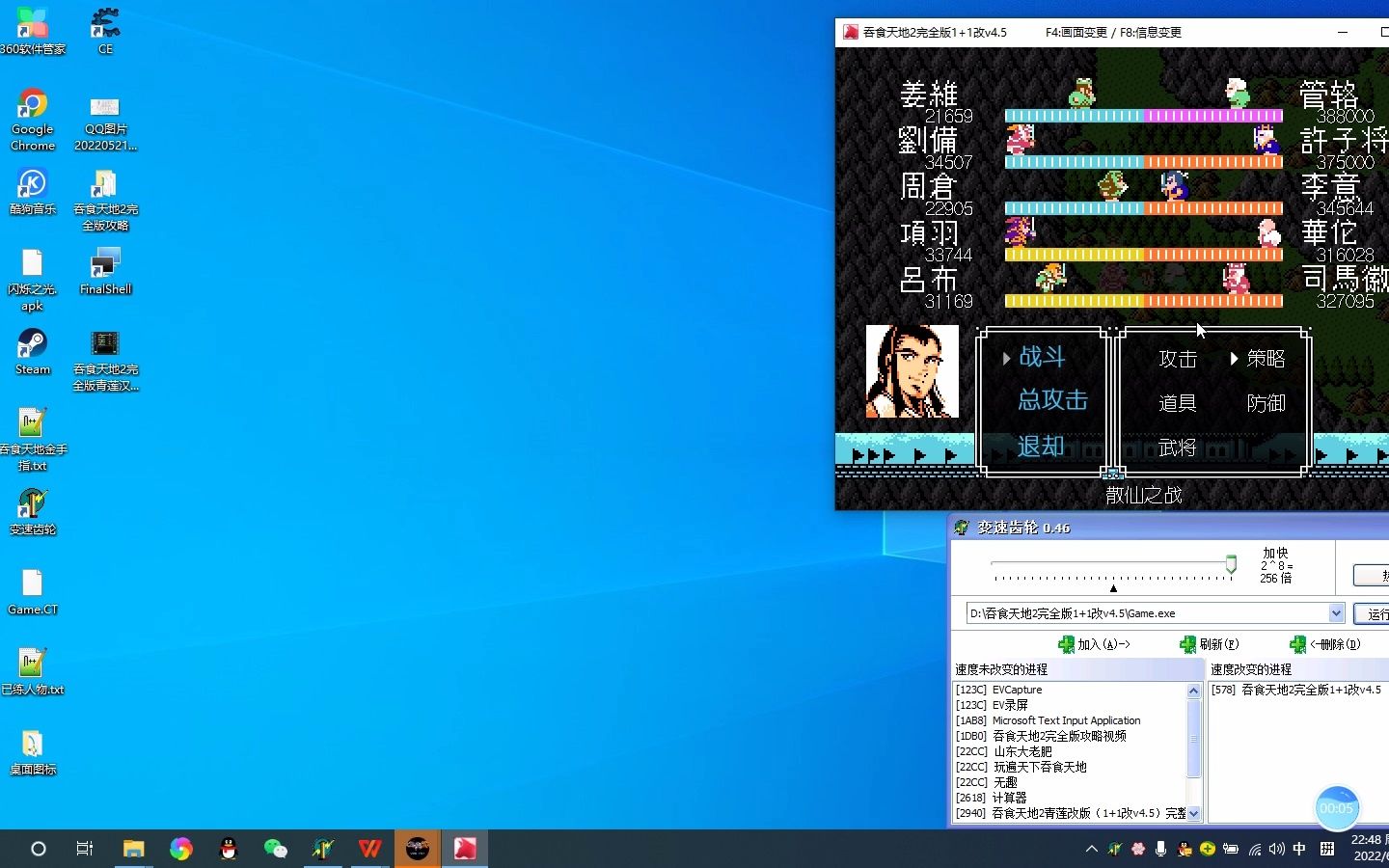Click the general's portrait thumbnail
Viewport: 1389px width, 868px height.
click(912, 371)
